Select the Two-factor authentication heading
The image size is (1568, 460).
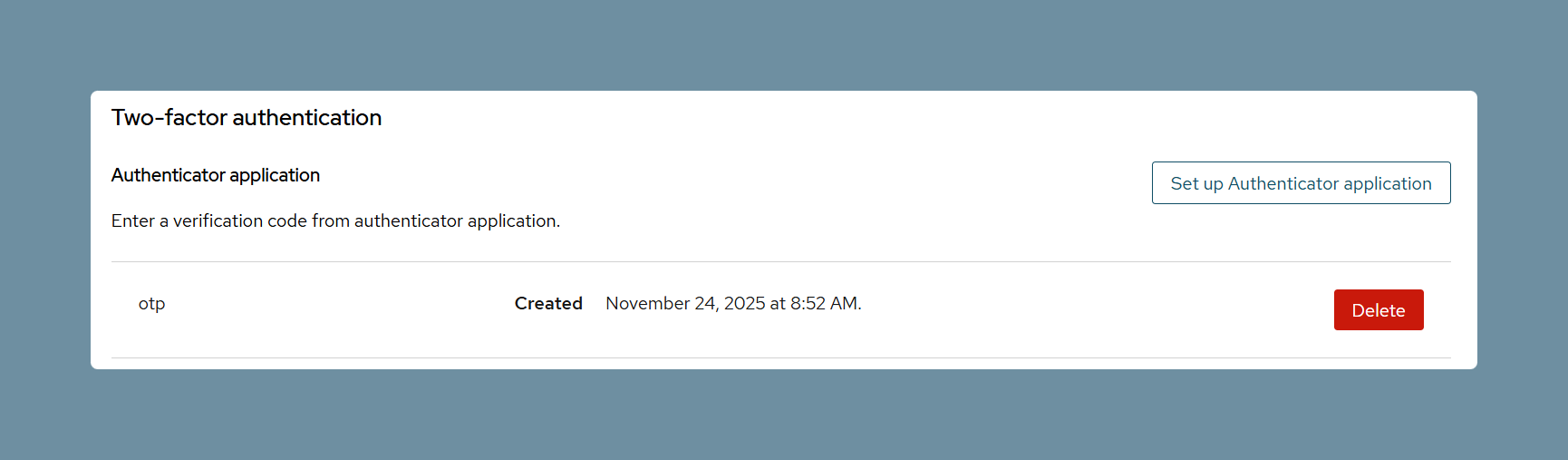pos(247,118)
